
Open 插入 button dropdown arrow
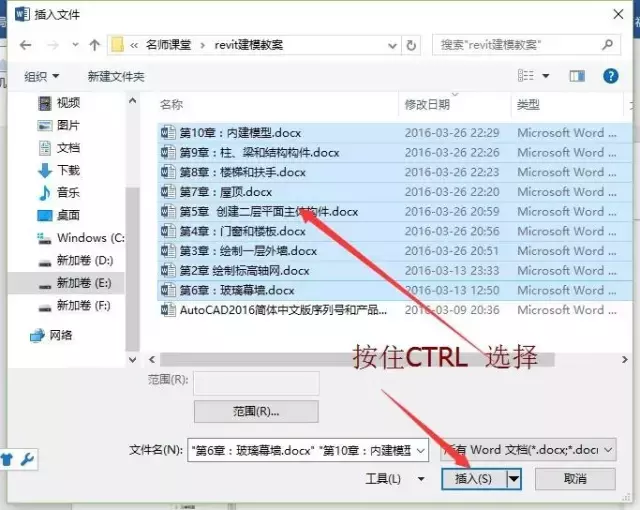click(x=514, y=479)
